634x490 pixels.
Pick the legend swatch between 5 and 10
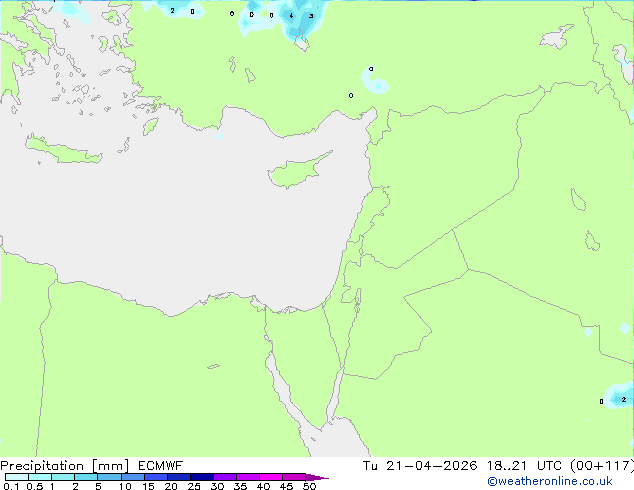(x=109, y=477)
